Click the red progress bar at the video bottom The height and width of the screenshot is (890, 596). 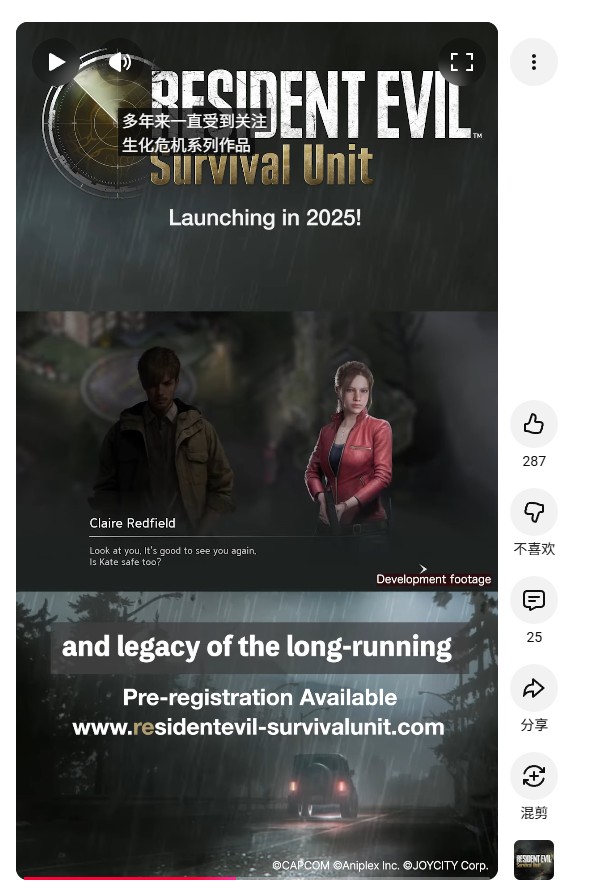(129, 878)
